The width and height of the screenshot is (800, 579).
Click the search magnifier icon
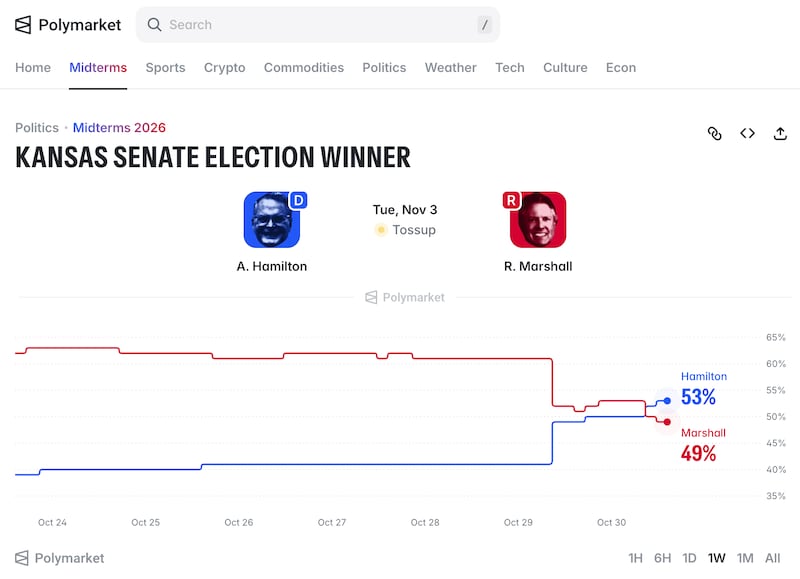tap(154, 24)
